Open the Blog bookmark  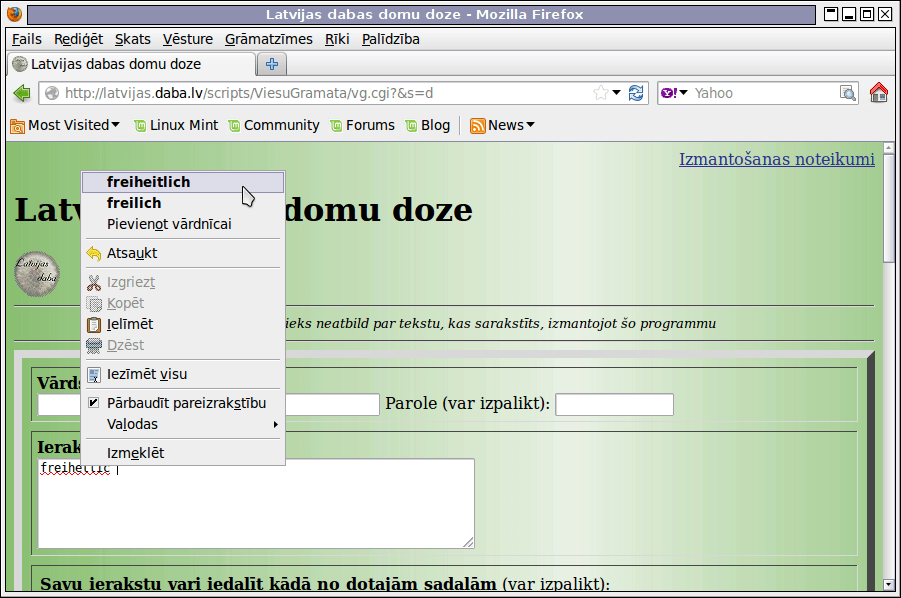point(428,125)
